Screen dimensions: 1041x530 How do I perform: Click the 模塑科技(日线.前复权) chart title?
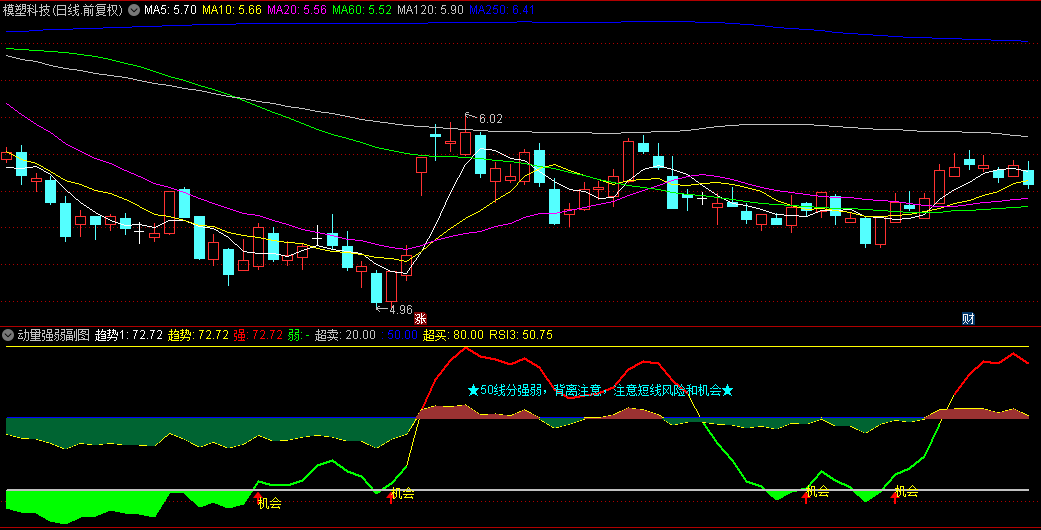(64, 10)
